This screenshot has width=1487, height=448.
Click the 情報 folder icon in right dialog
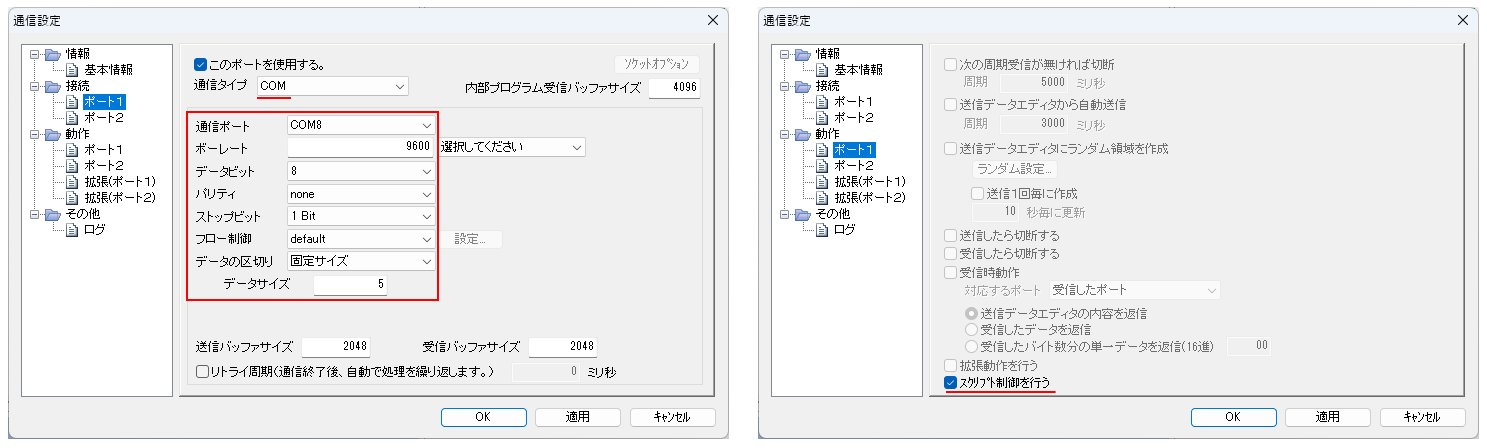802,54
